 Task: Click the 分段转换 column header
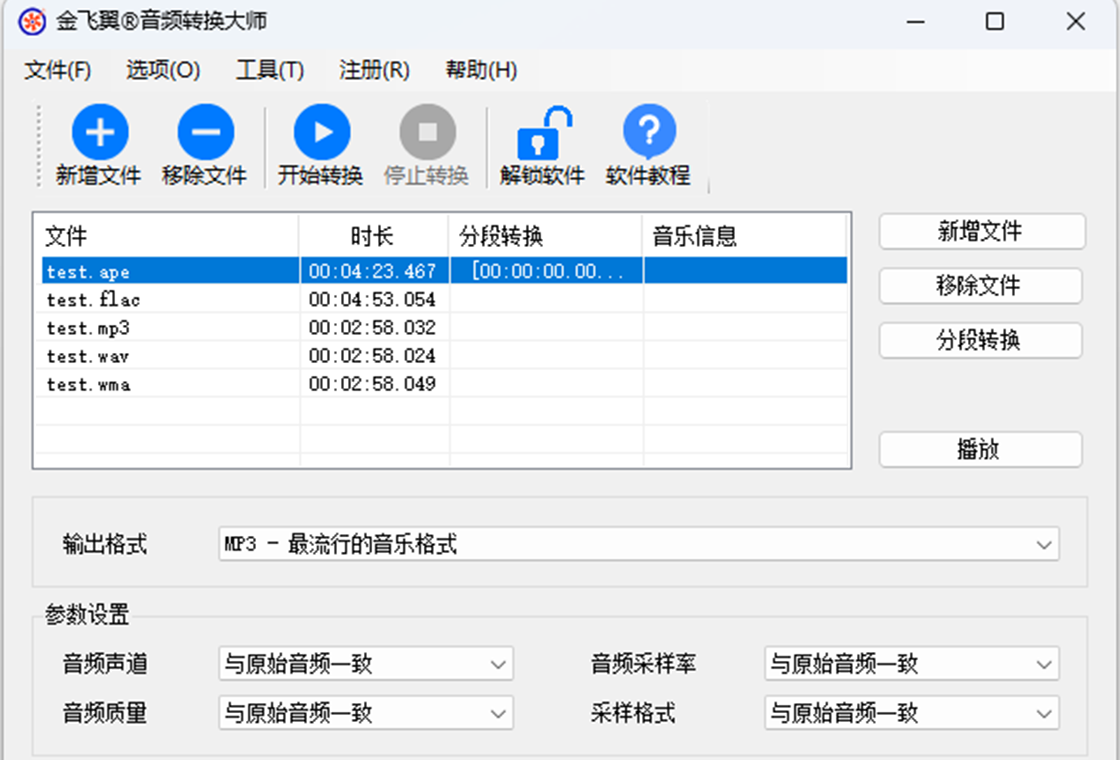point(546,236)
